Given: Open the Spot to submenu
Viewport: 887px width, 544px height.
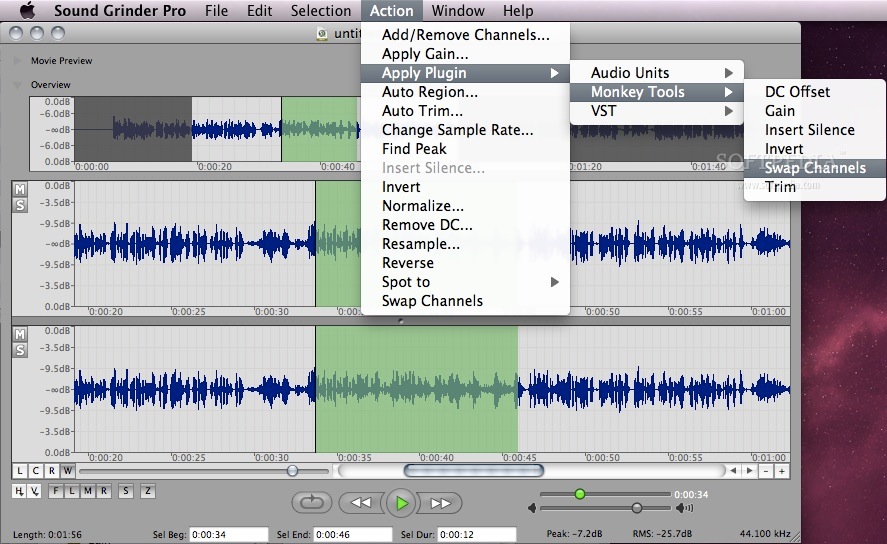Looking at the screenshot, I should click(x=465, y=282).
